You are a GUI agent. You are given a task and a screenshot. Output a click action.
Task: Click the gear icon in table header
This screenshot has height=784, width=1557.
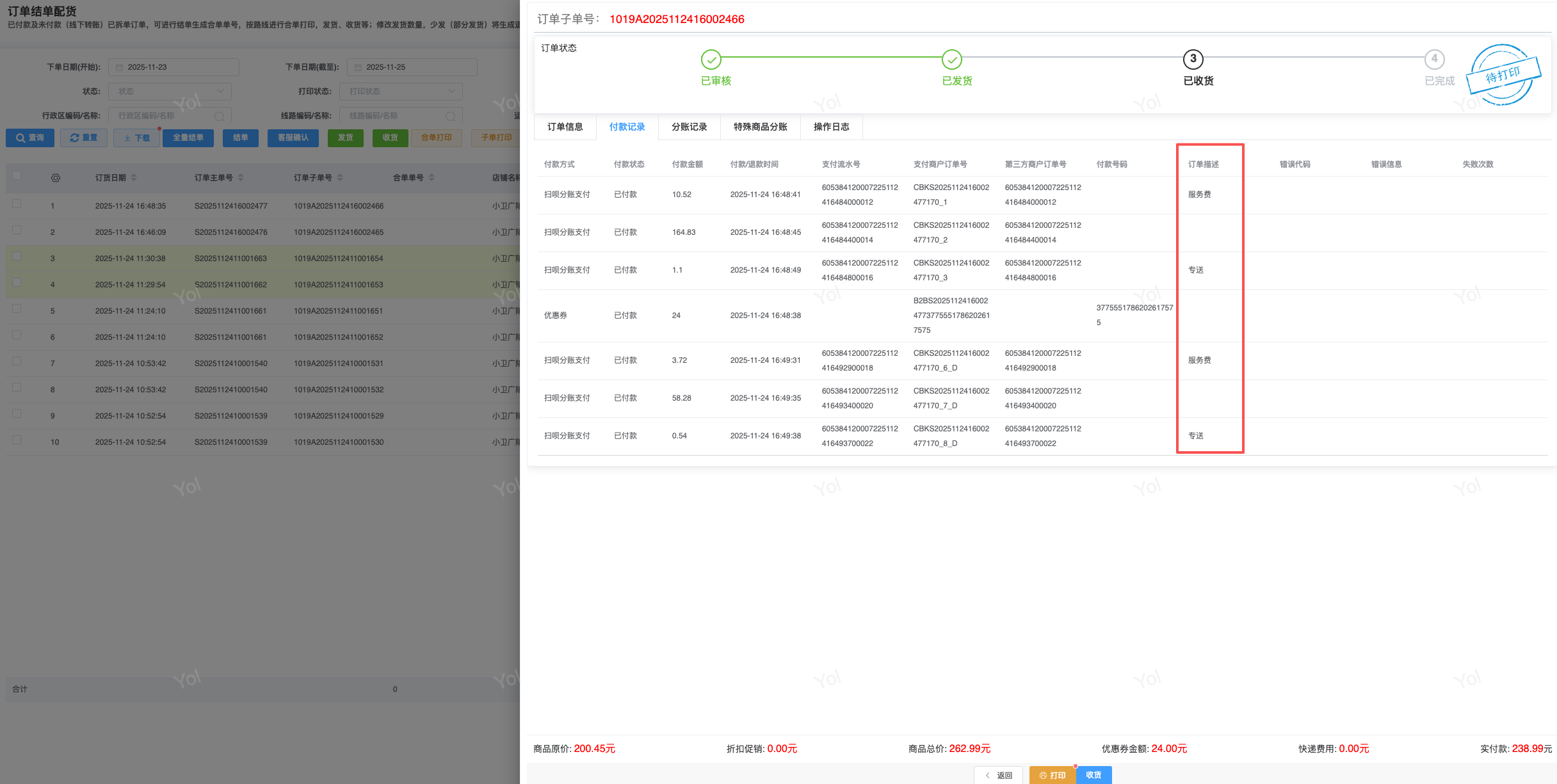tap(56, 178)
